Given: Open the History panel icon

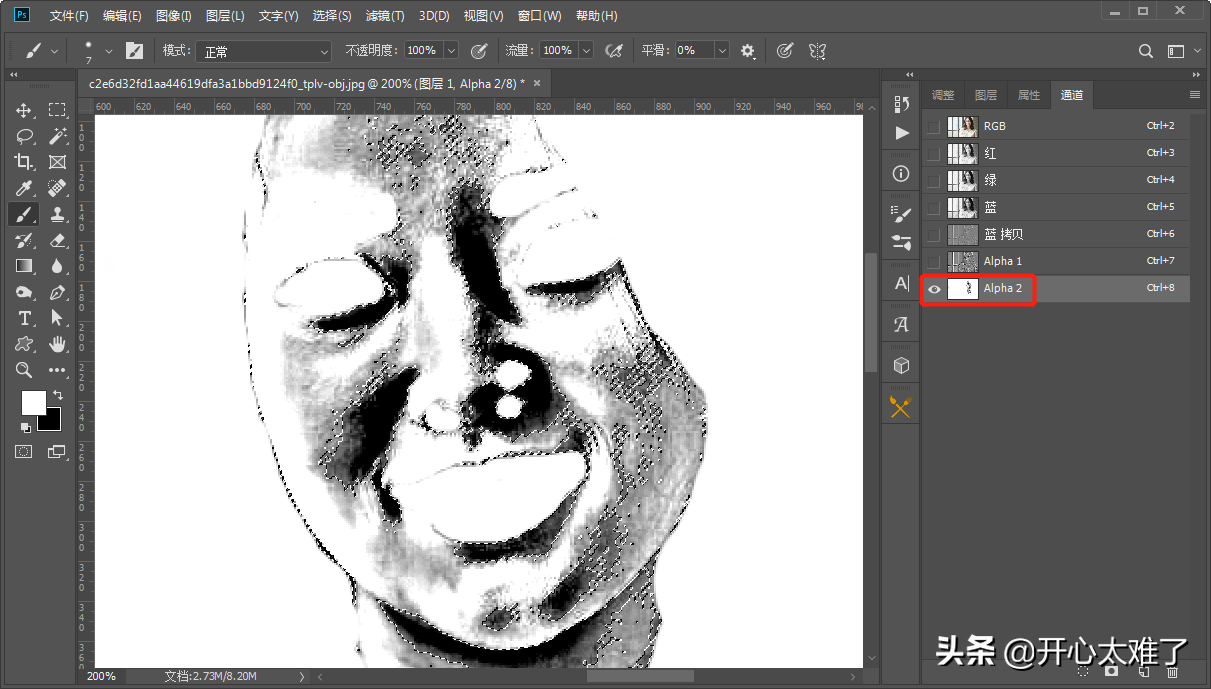Looking at the screenshot, I should point(901,103).
